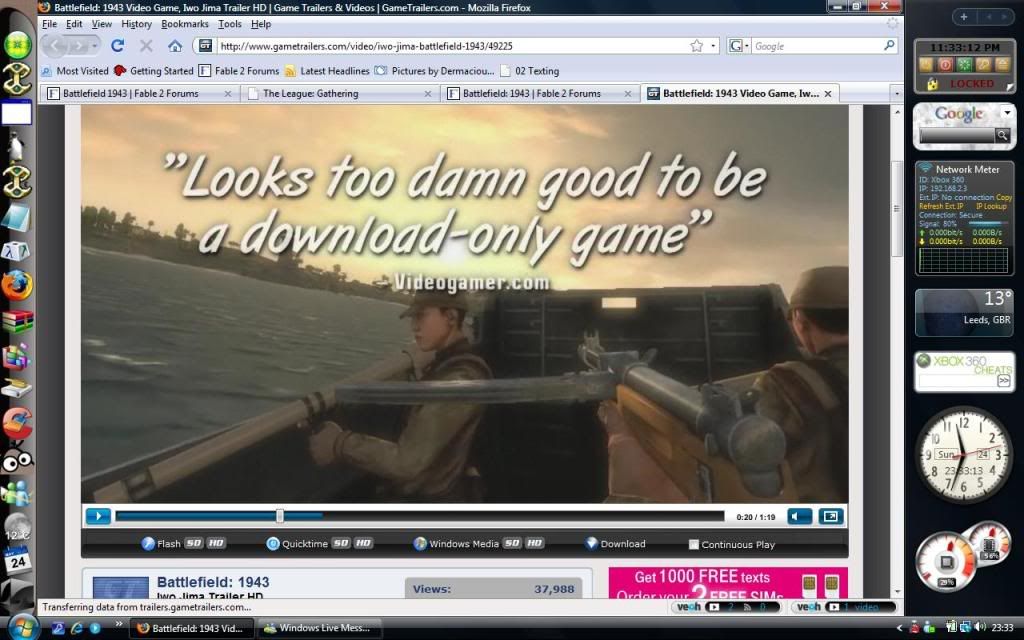
Task: Click the Google gadget search input
Action: [957, 135]
